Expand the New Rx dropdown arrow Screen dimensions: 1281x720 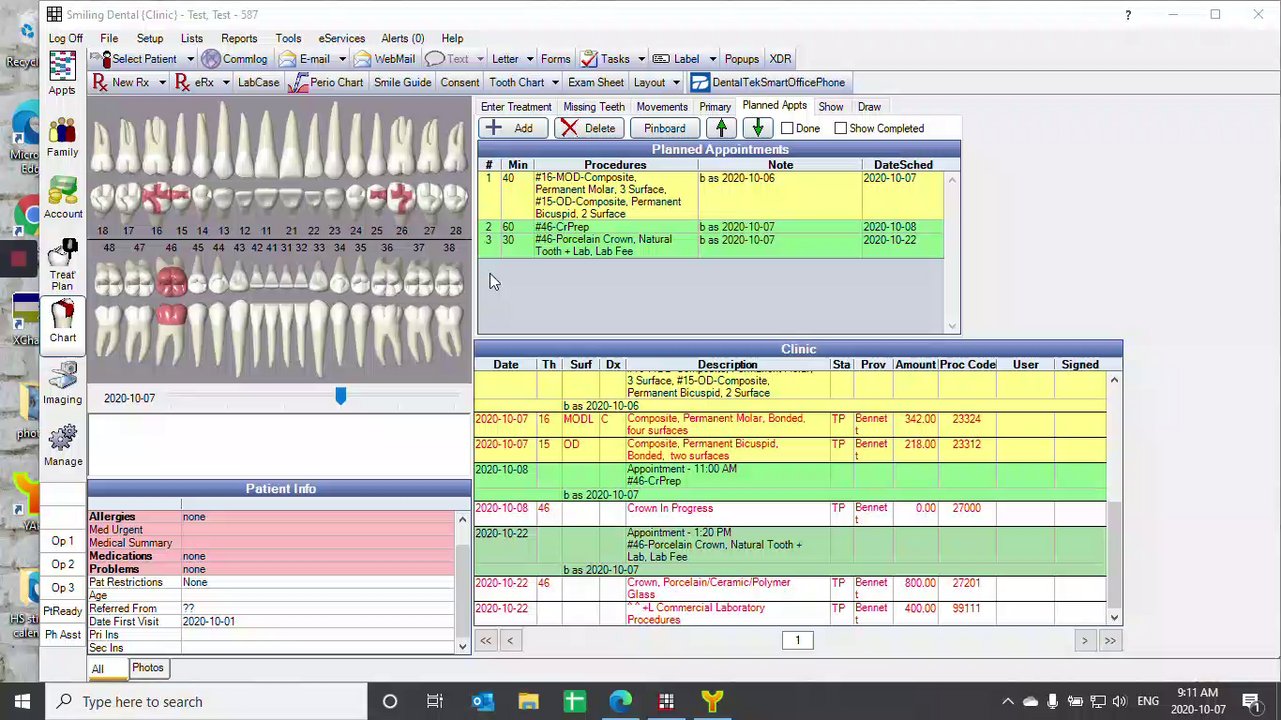(162, 83)
